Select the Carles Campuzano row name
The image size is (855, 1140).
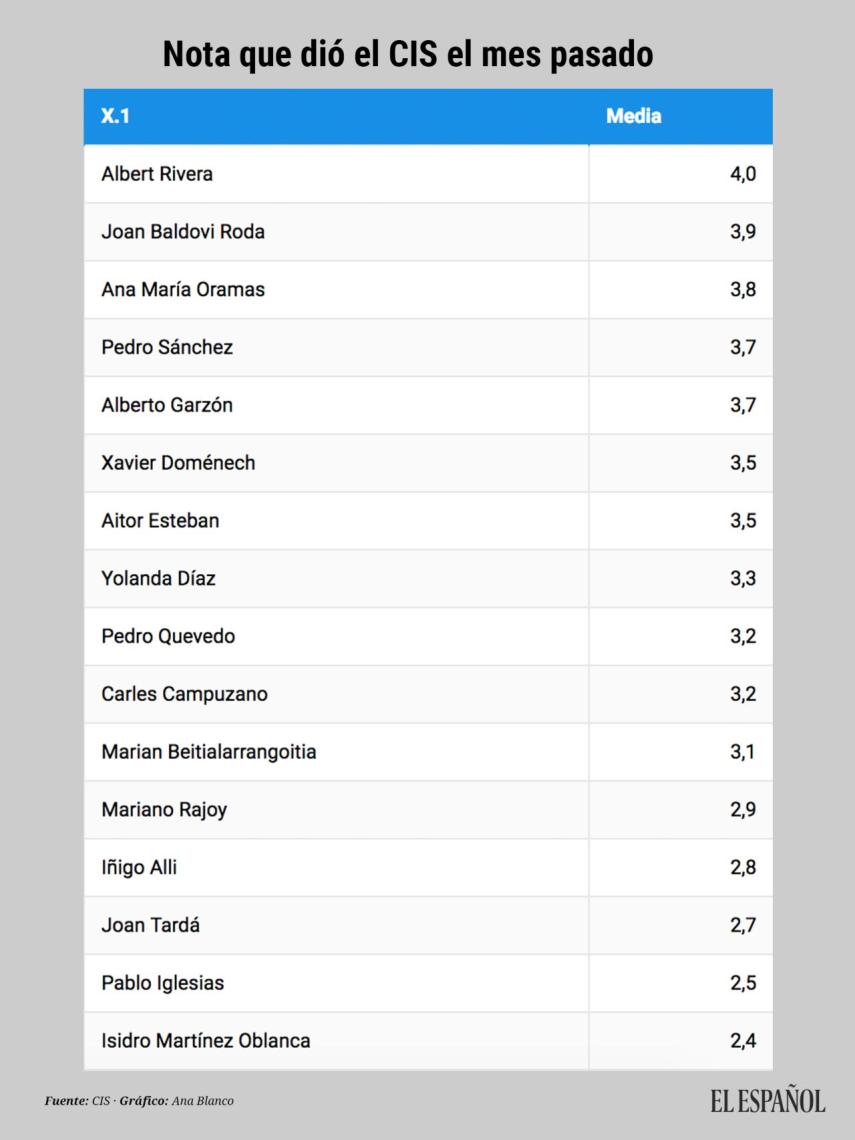tap(184, 694)
